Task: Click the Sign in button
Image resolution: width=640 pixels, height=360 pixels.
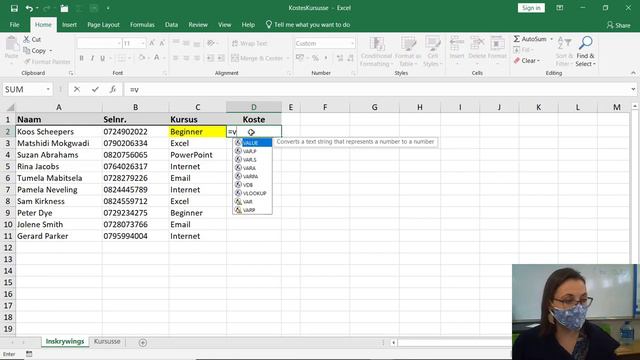Action: [x=531, y=8]
